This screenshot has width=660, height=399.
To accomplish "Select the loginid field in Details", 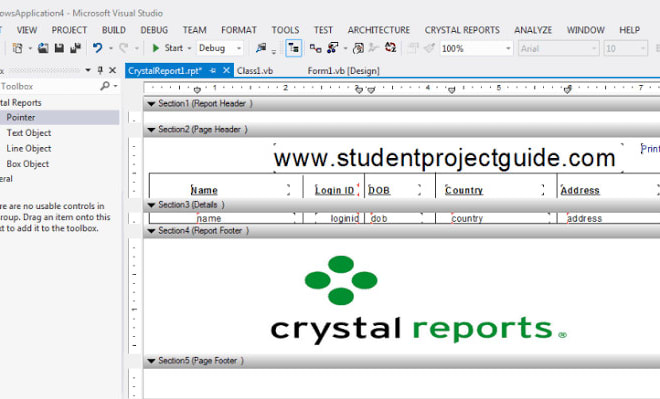I will pyautogui.click(x=337, y=218).
